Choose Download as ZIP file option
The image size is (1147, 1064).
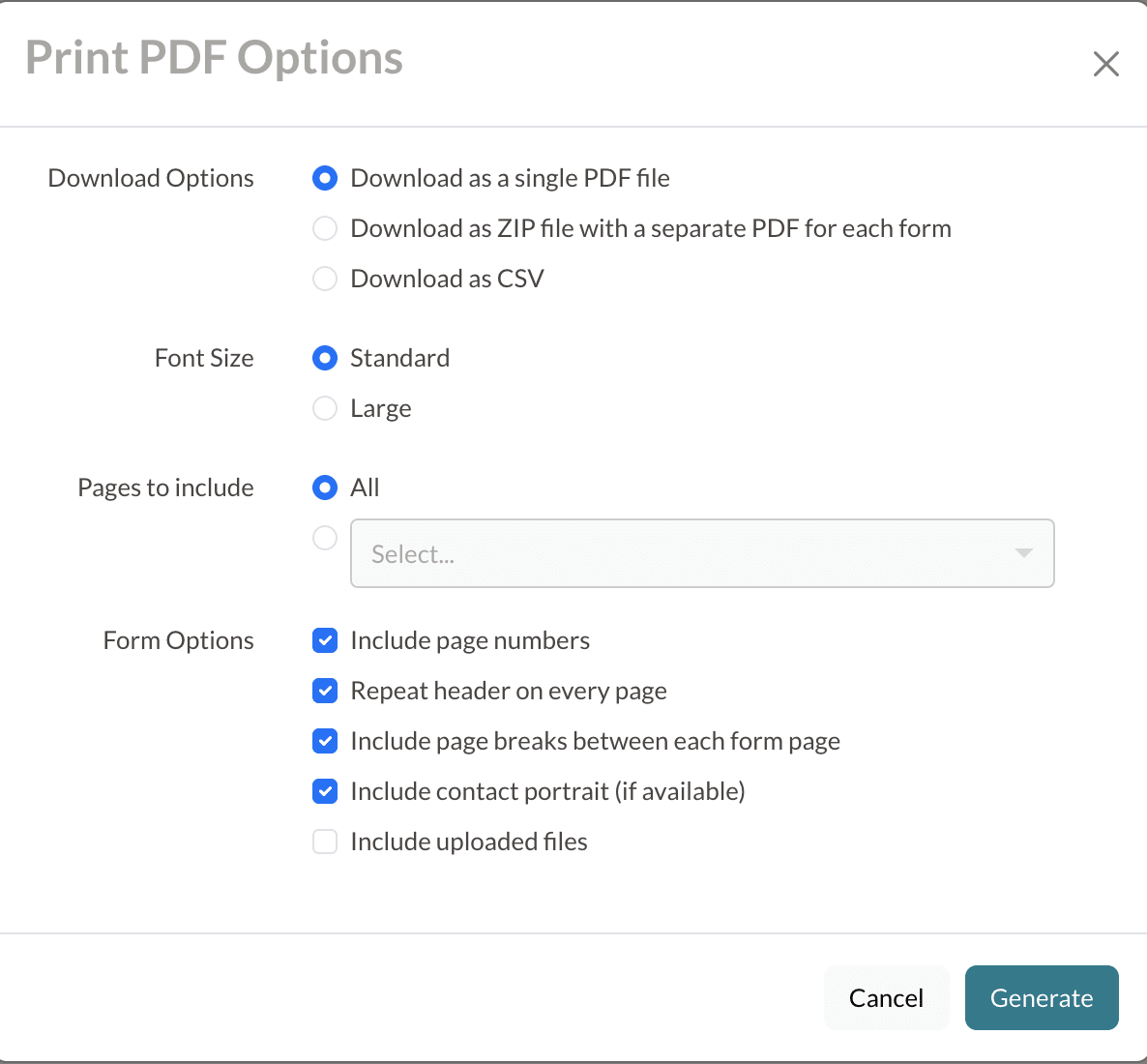coord(325,228)
